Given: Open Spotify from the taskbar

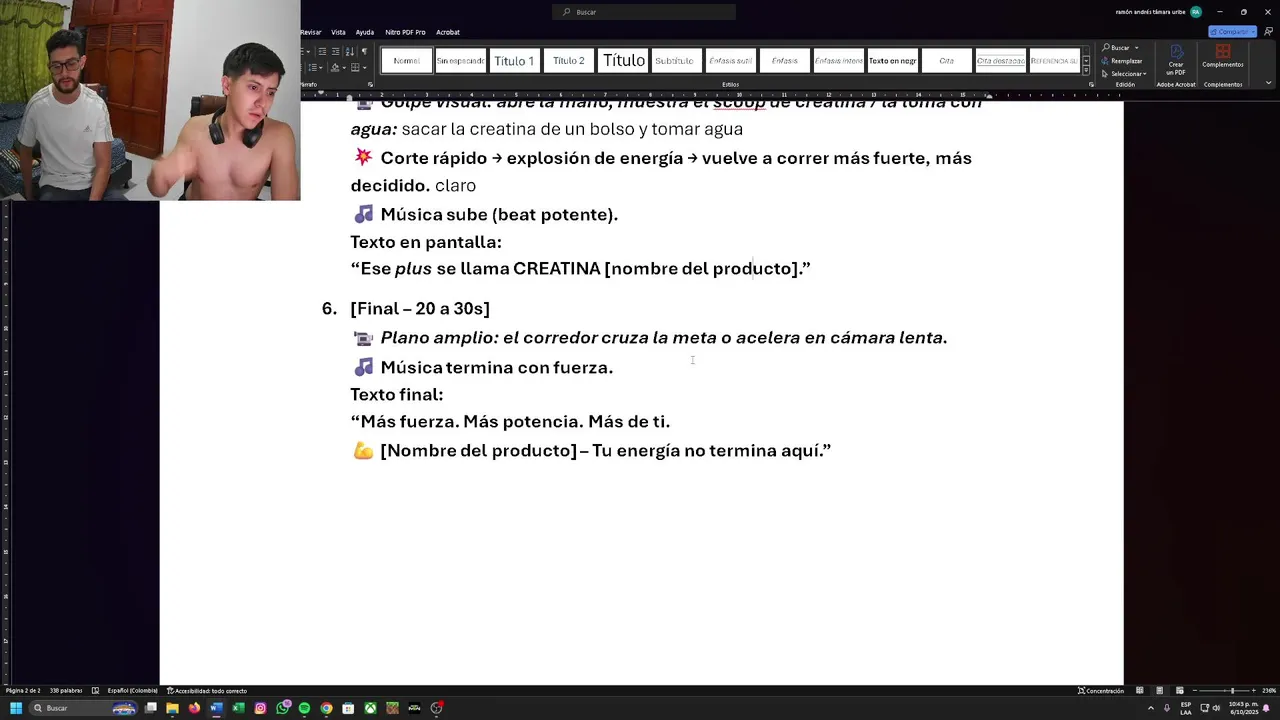Looking at the screenshot, I should pos(304,708).
